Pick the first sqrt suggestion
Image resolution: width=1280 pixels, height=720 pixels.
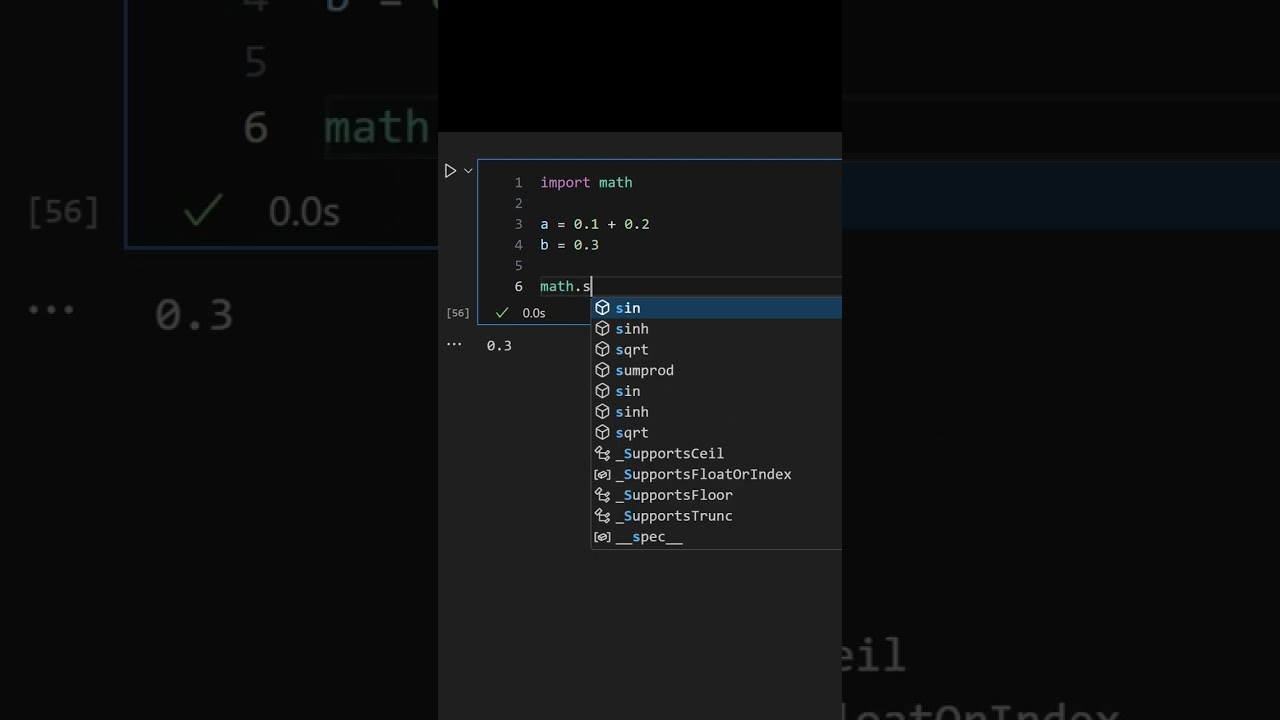(717, 350)
